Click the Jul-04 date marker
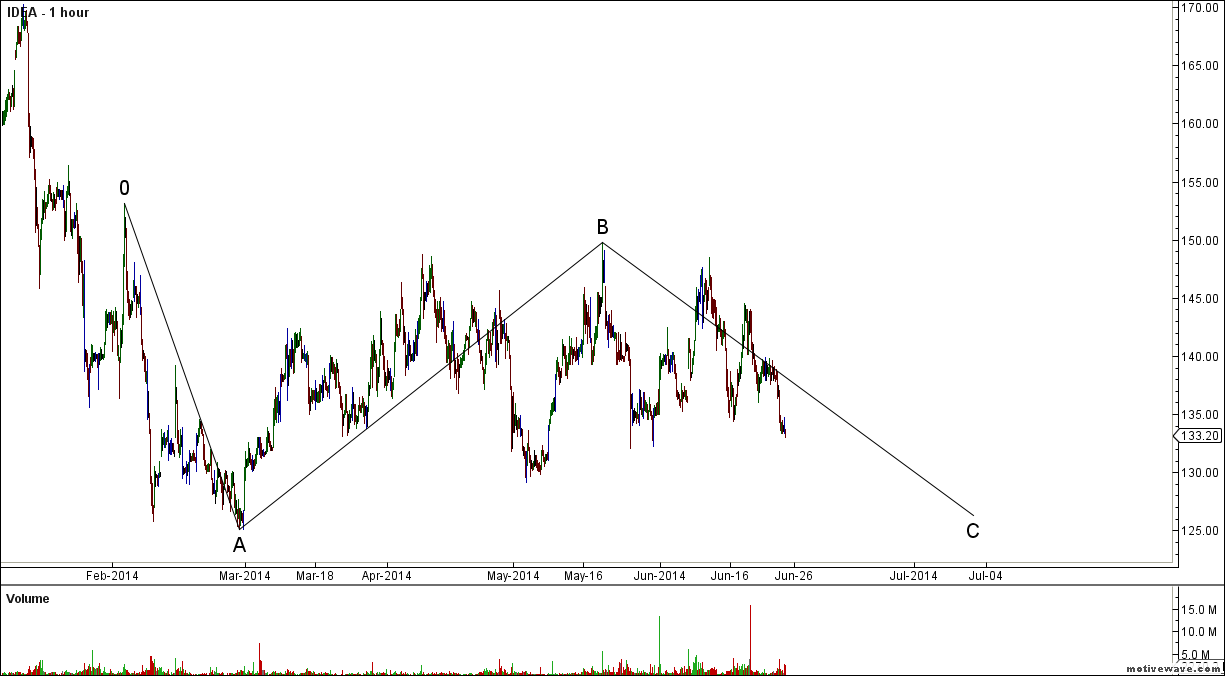Viewport: 1225px width, 676px height. coord(985,576)
